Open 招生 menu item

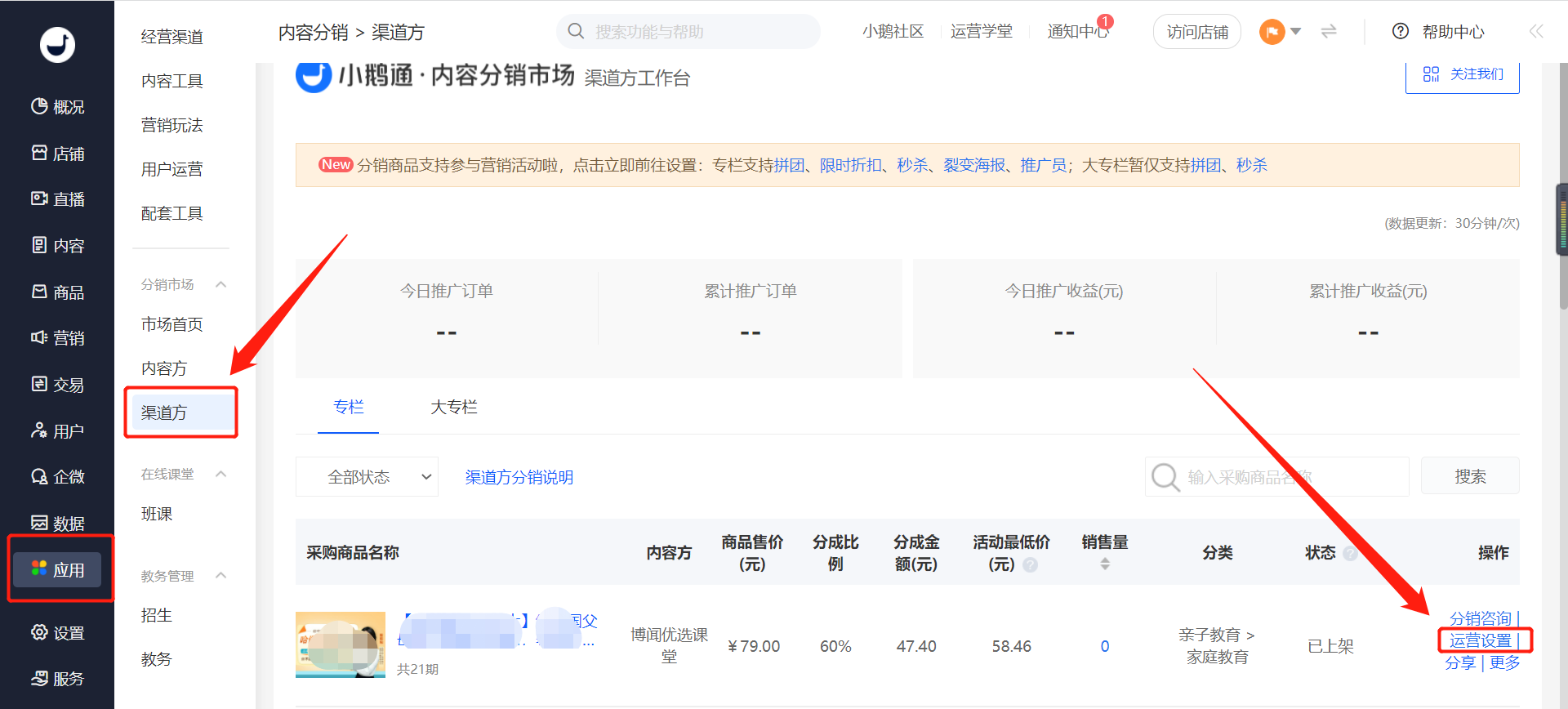(x=157, y=615)
